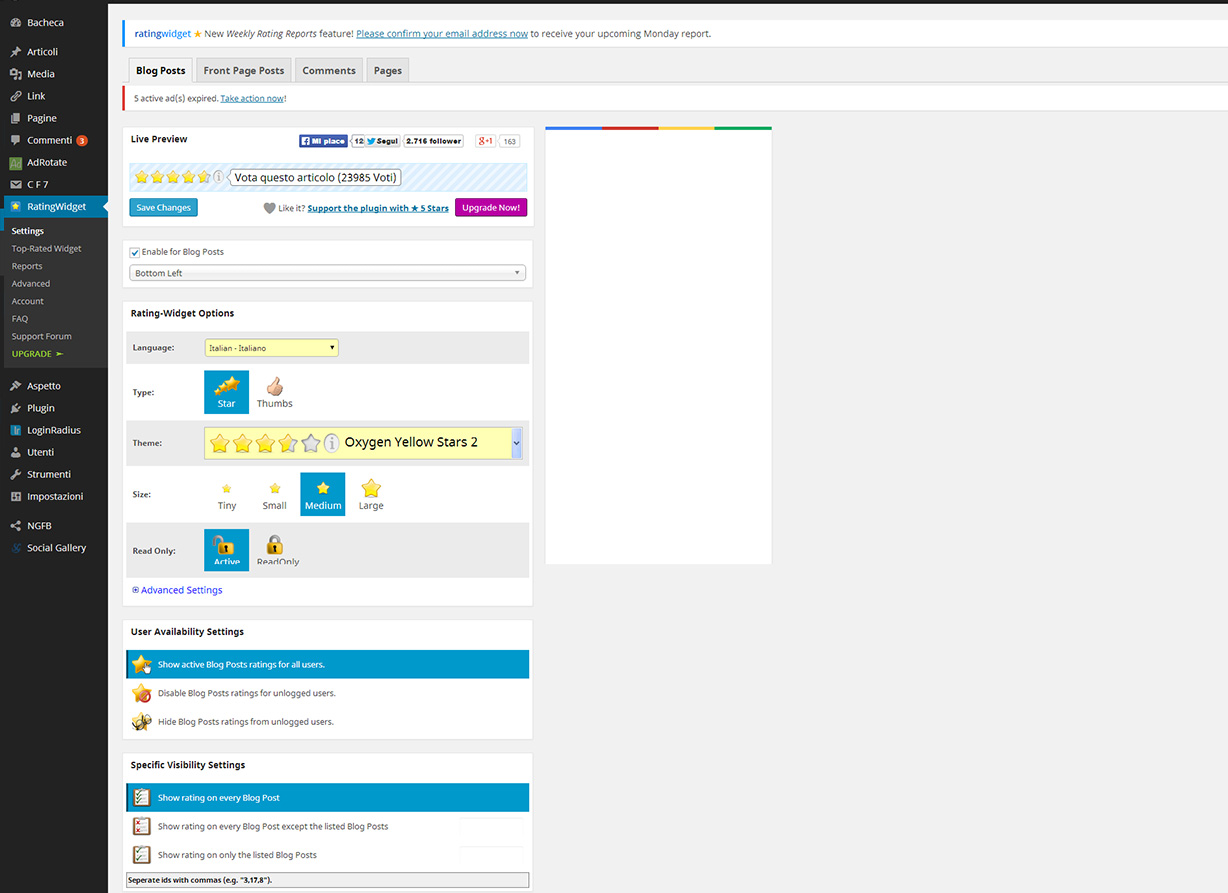Click the Utenti user icon

point(16,452)
